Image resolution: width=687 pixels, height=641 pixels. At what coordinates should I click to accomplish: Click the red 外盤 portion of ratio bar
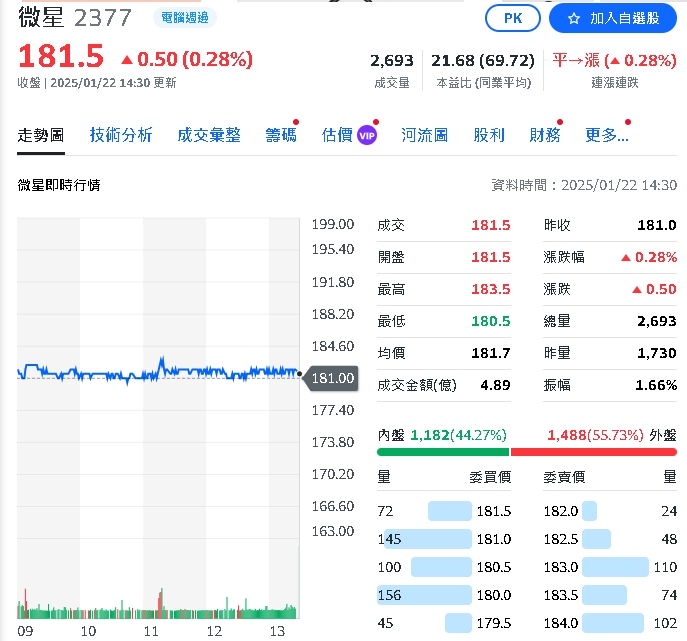[x=594, y=452]
